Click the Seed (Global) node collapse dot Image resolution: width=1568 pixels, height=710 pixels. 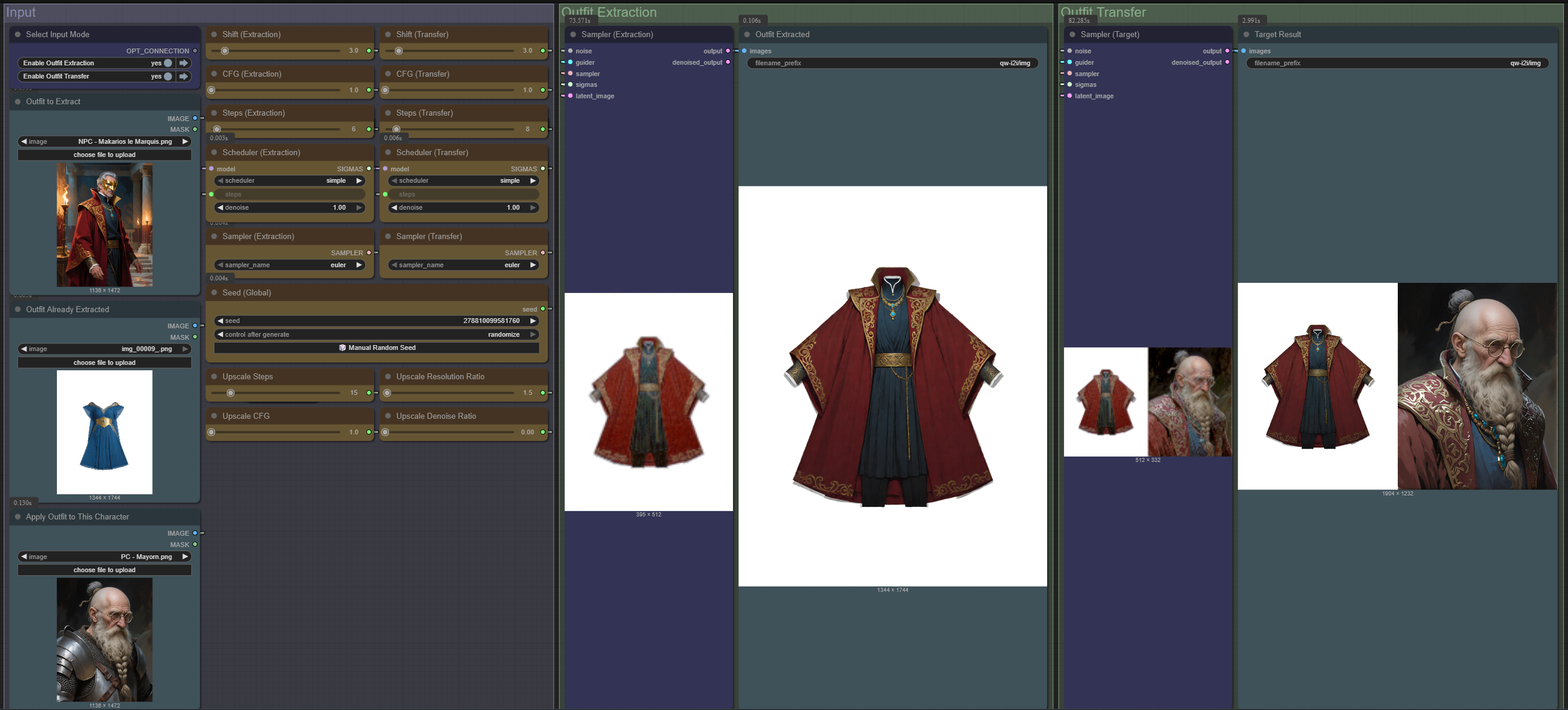click(214, 292)
